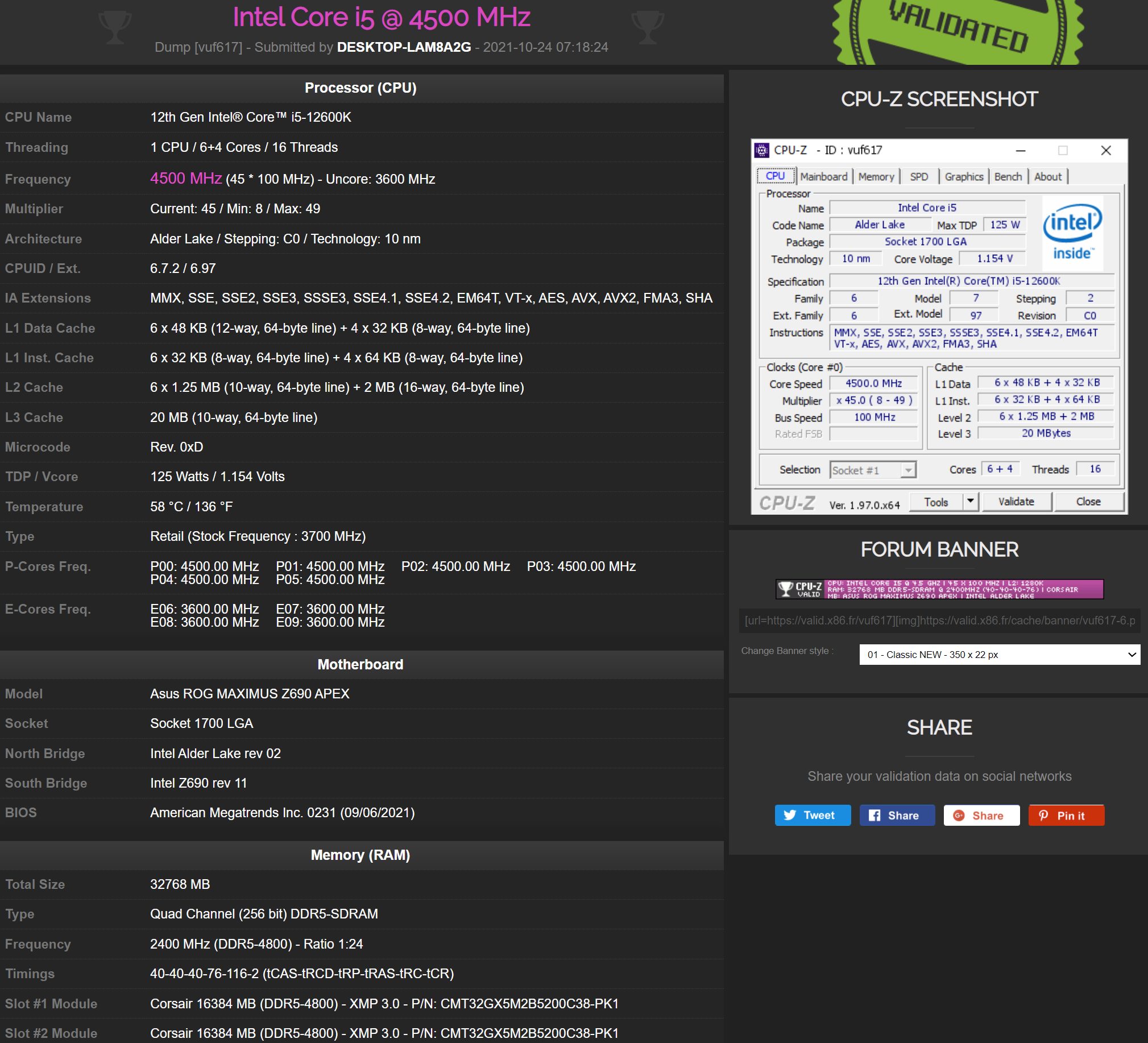This screenshot has width=1148, height=1043.
Task: Click the Tweet share button
Action: [812, 814]
